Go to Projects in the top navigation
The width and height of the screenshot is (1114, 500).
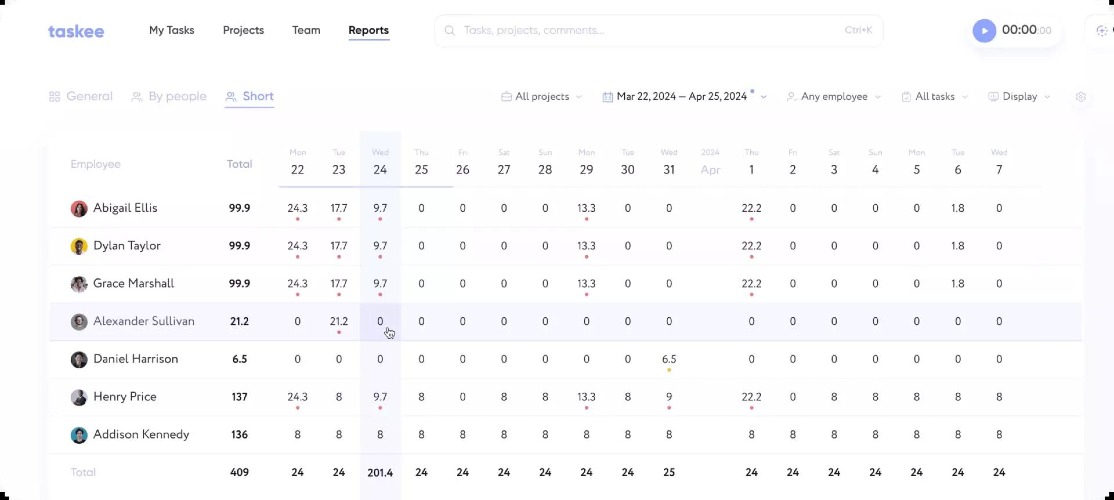[x=243, y=31]
